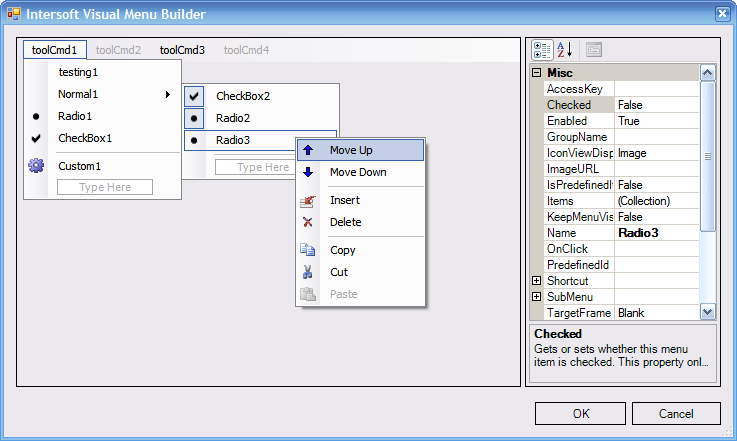This screenshot has height=441, width=737.
Task: Select the AccessKey property row
Action: tap(622, 89)
